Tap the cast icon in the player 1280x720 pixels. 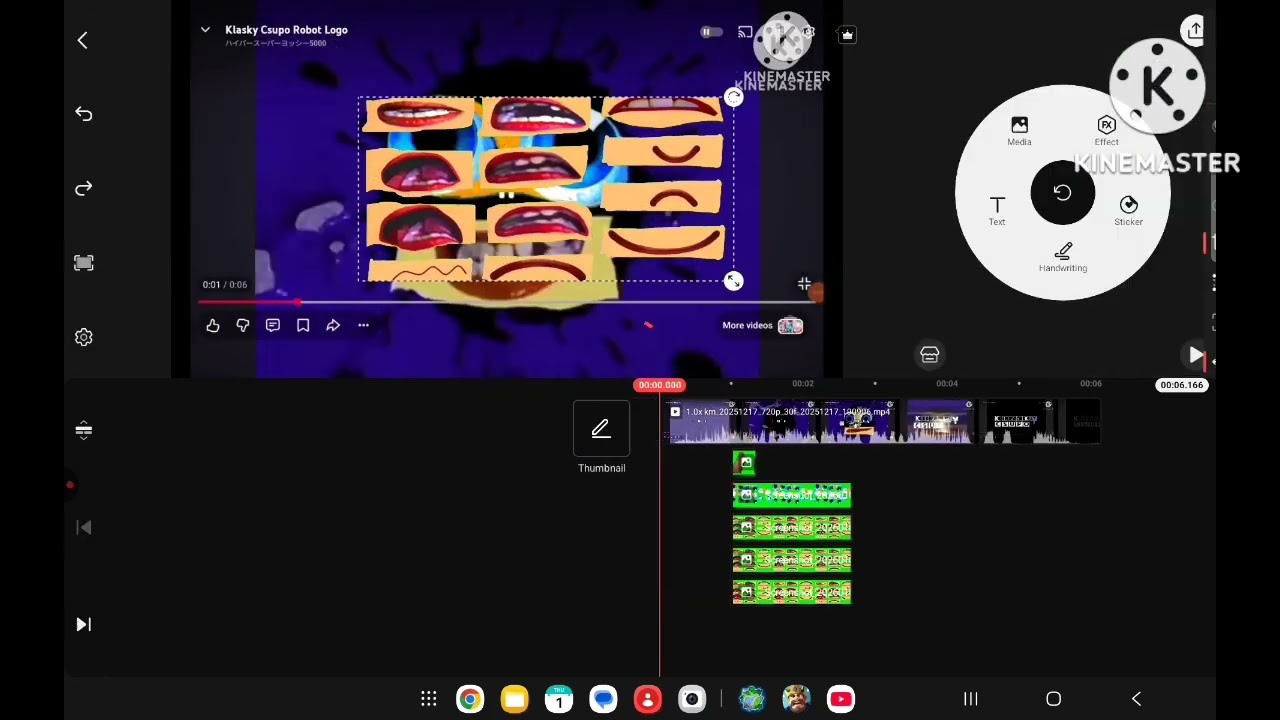(745, 33)
